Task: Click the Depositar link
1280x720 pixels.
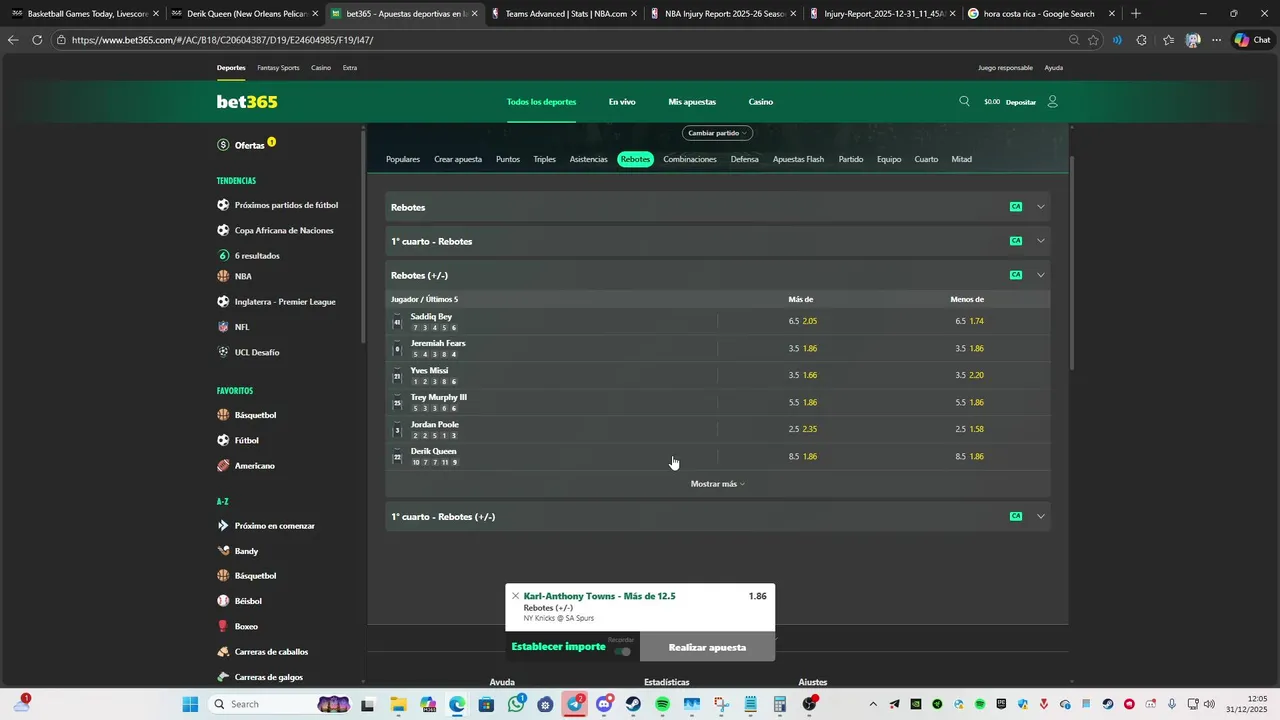Action: pos(1021,102)
